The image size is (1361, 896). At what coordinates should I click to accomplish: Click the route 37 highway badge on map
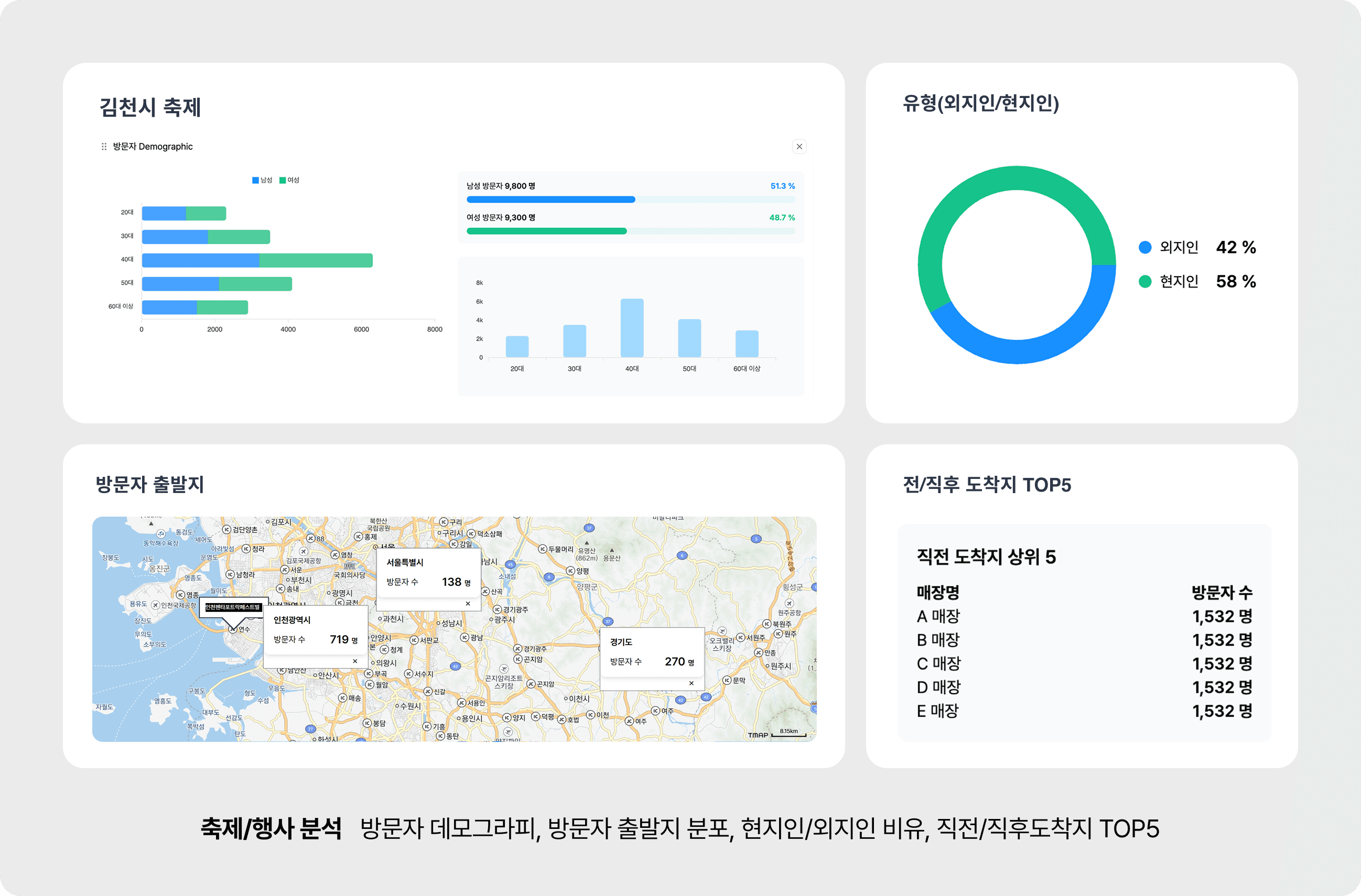pos(590,528)
